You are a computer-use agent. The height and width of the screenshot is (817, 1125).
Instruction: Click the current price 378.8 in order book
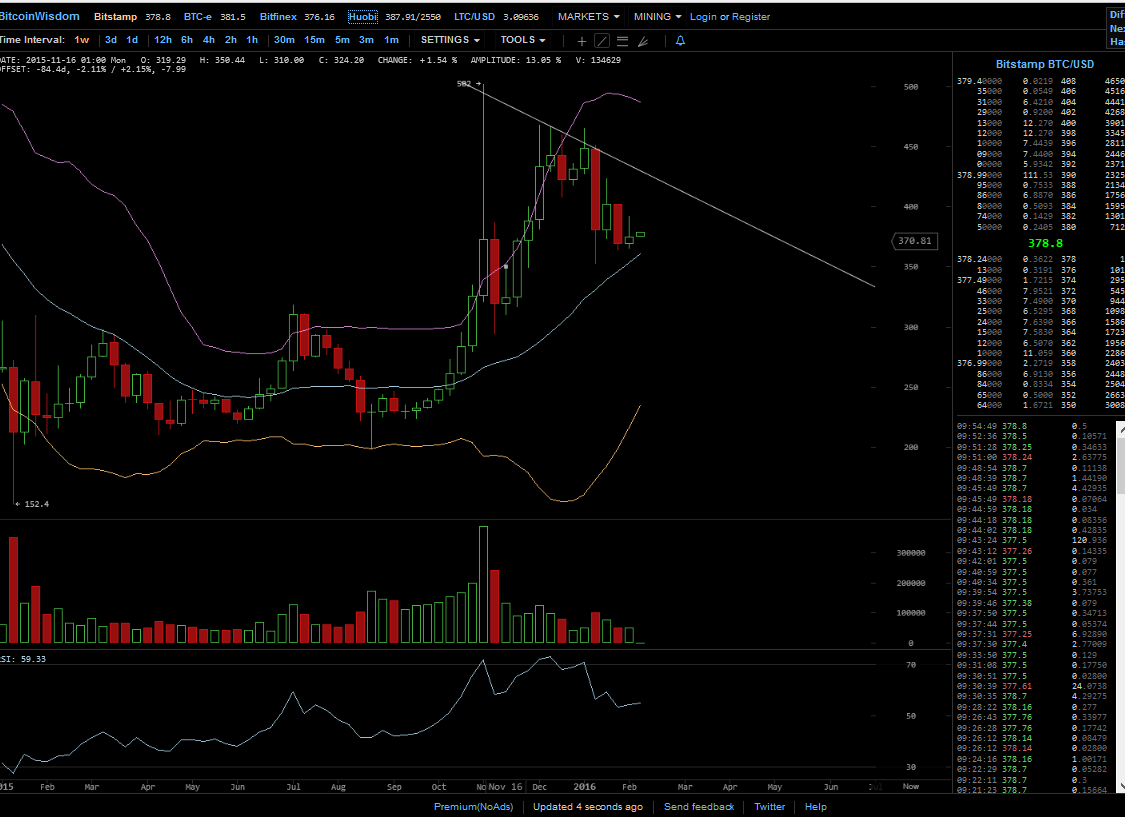tap(1045, 243)
